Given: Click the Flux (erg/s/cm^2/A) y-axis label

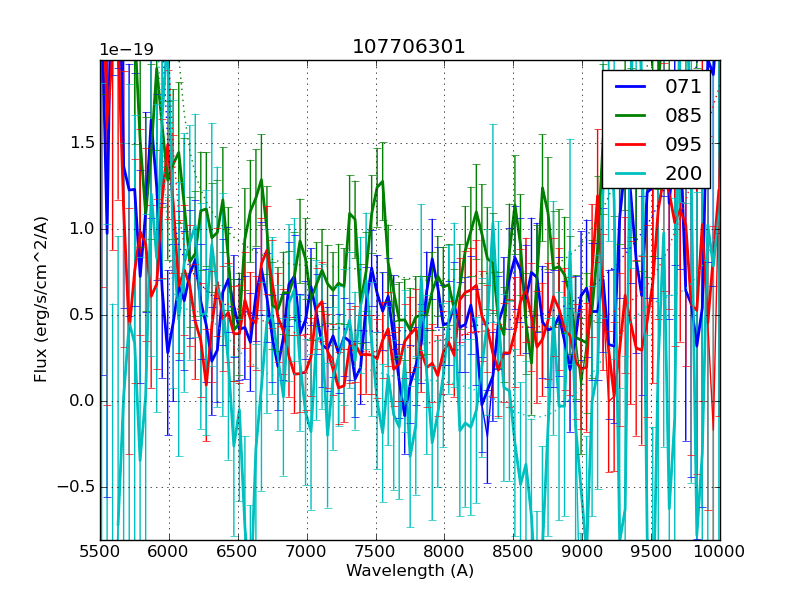Looking at the screenshot, I should click(41, 300).
